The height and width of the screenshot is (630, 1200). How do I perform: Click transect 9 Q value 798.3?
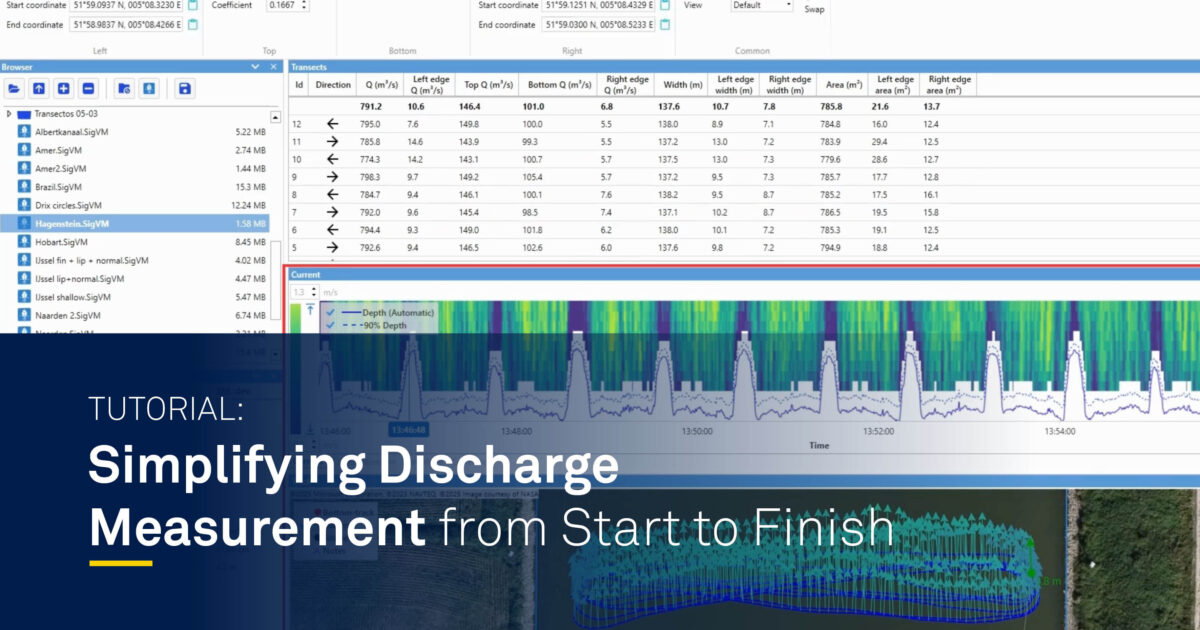pos(370,177)
